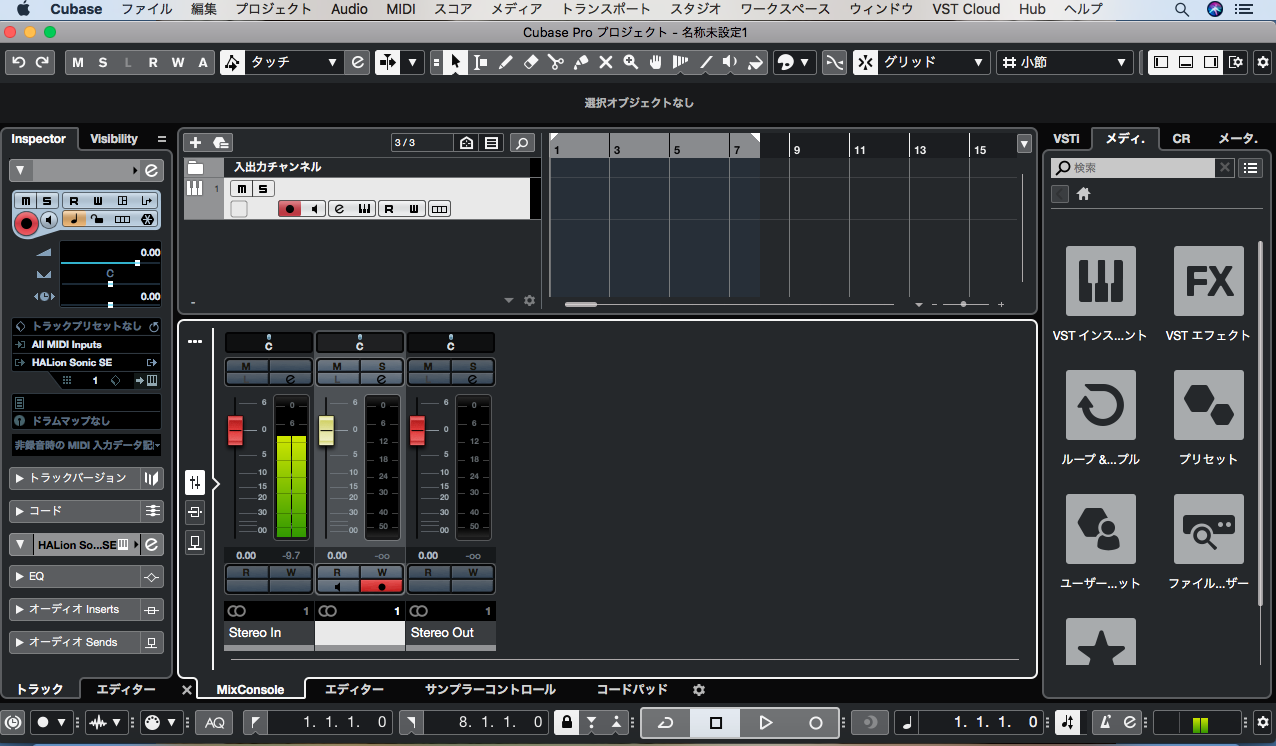Viewport: 1276px width, 746px height.
Task: Select the Range Selection tool
Action: (x=481, y=62)
